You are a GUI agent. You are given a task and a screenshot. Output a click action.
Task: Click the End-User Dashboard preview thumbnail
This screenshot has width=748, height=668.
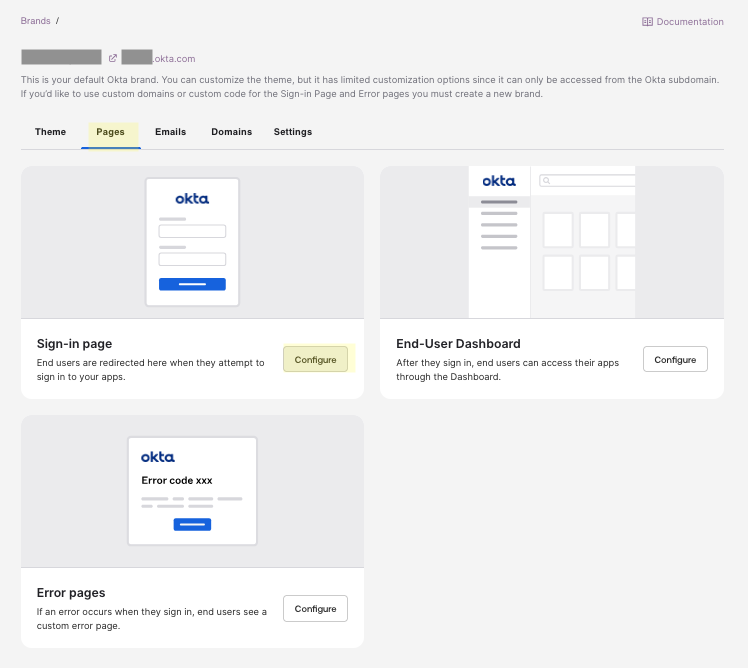(x=552, y=242)
